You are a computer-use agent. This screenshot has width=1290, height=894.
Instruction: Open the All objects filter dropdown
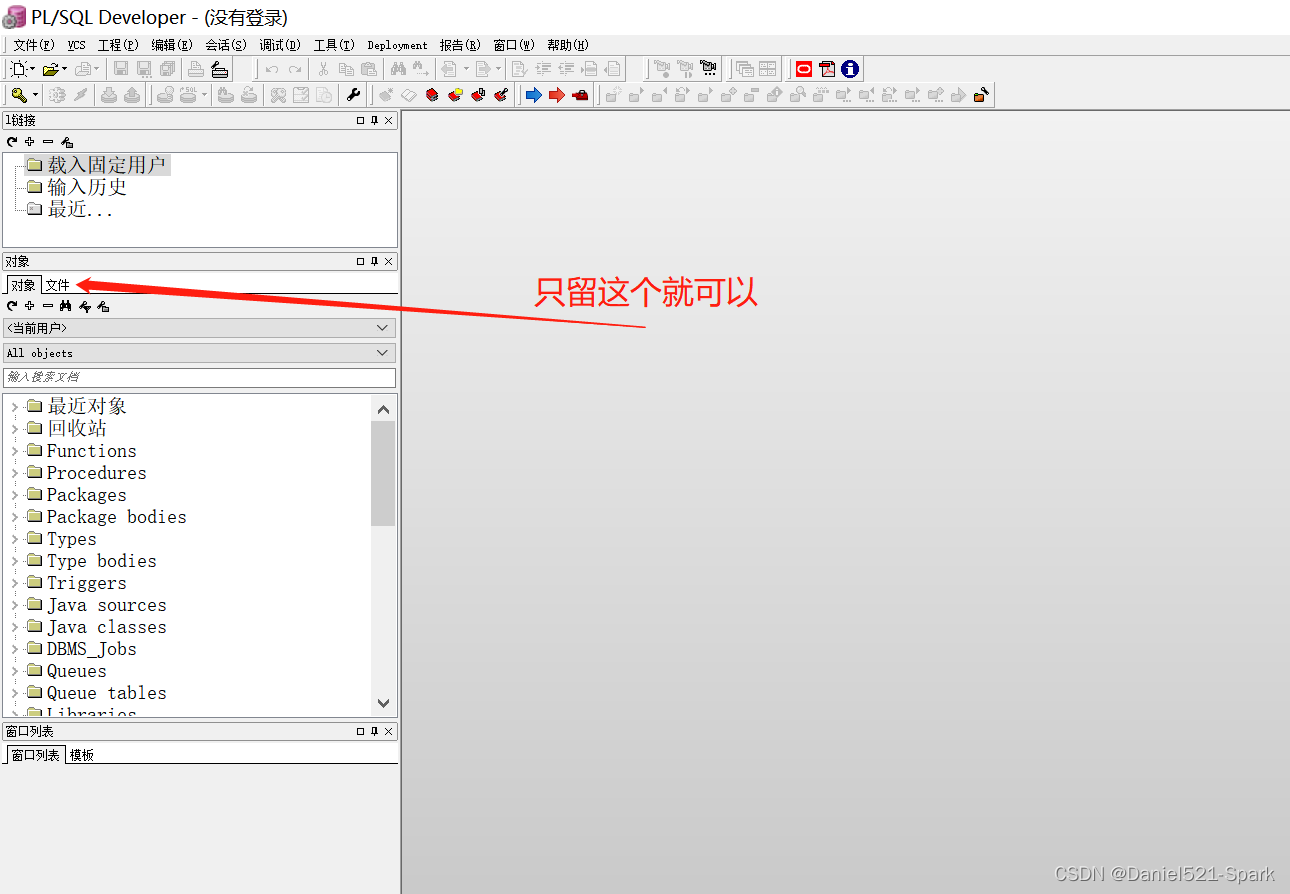click(382, 353)
